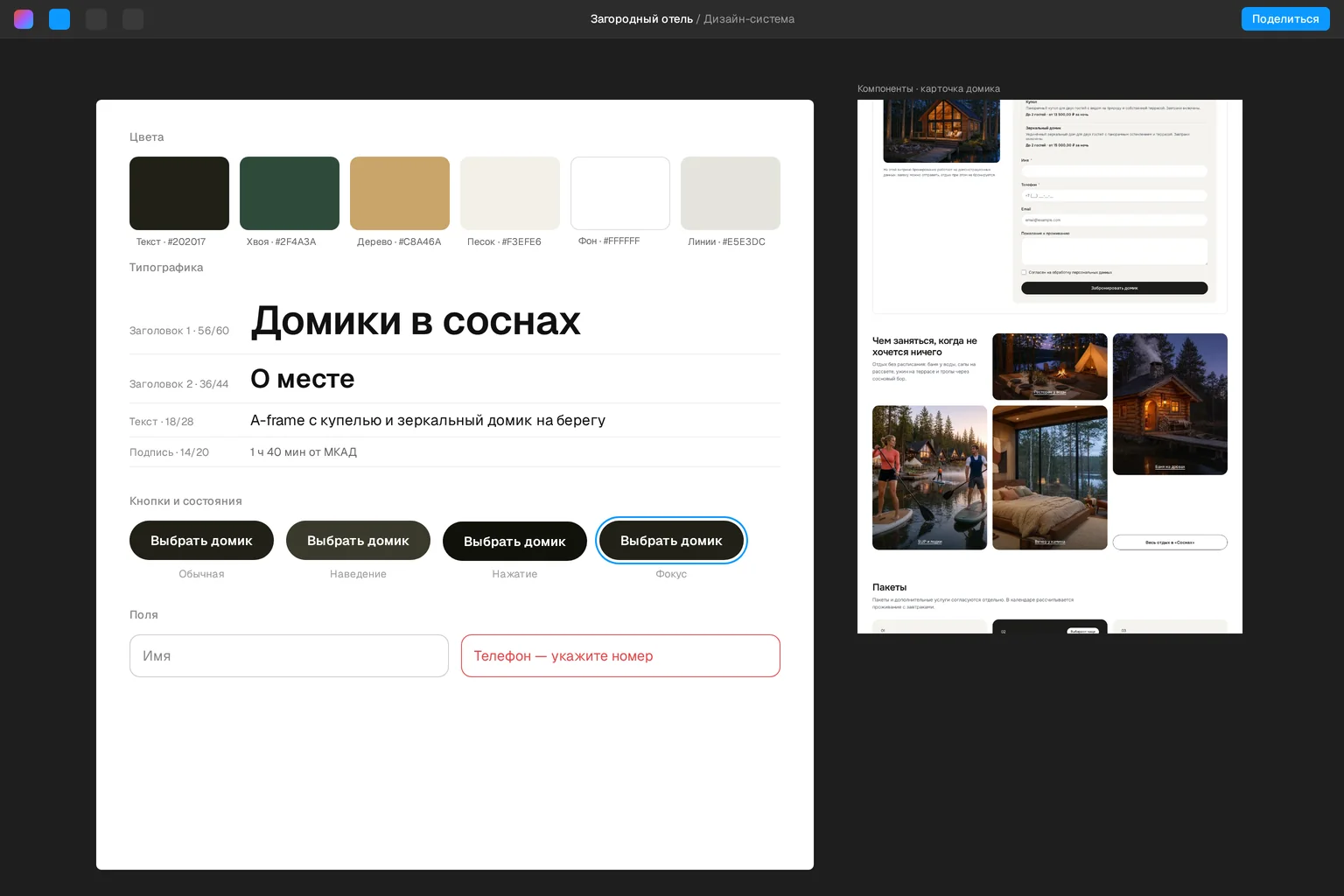
Task: Pick the Дерево #C8A46A swatch
Action: click(400, 193)
